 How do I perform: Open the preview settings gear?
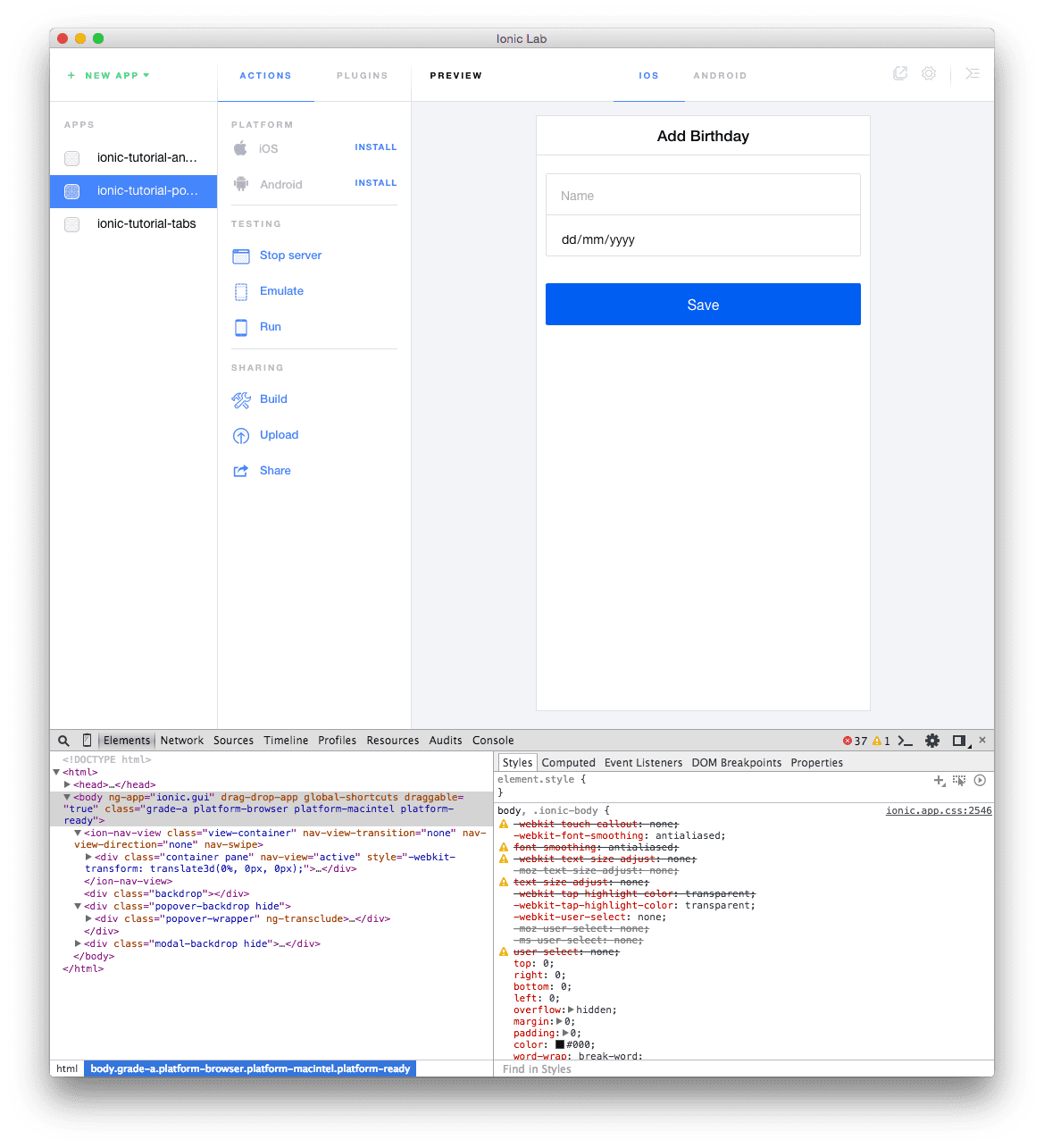929,73
